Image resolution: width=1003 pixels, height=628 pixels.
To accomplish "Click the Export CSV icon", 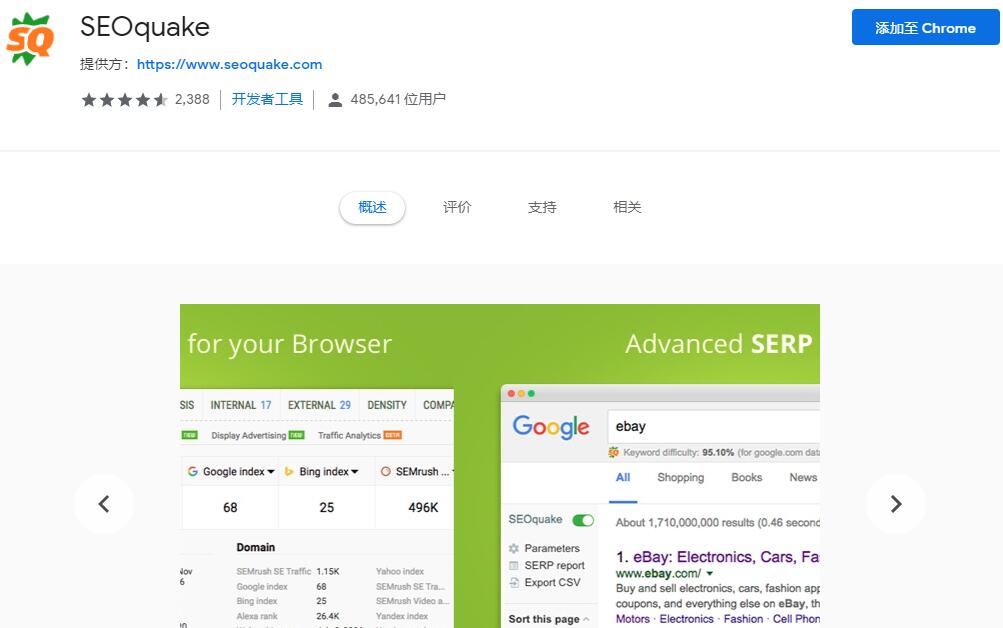I will tap(514, 583).
